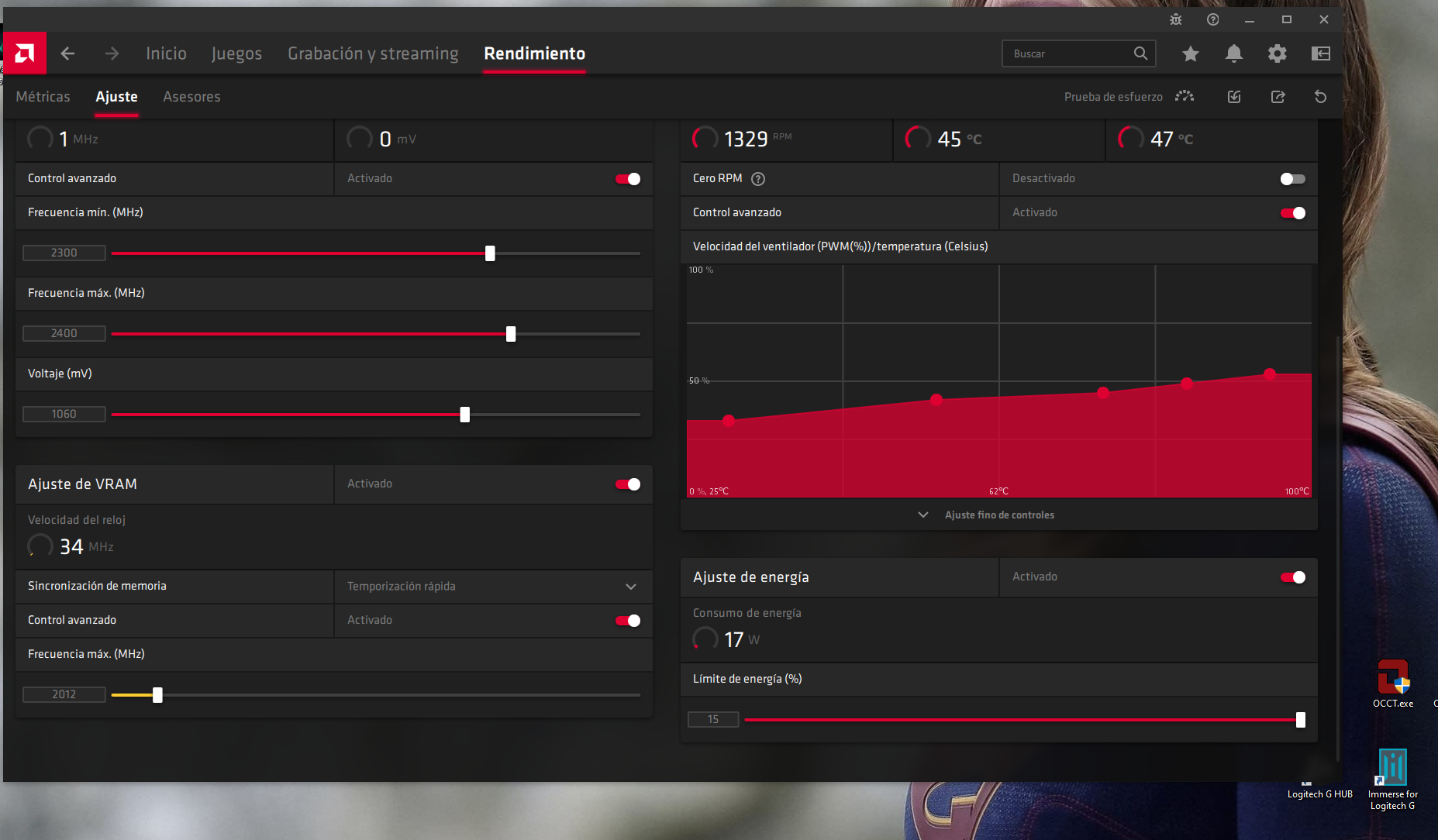Click the Temporización rápida value
This screenshot has height=840, width=1438.
(x=402, y=587)
